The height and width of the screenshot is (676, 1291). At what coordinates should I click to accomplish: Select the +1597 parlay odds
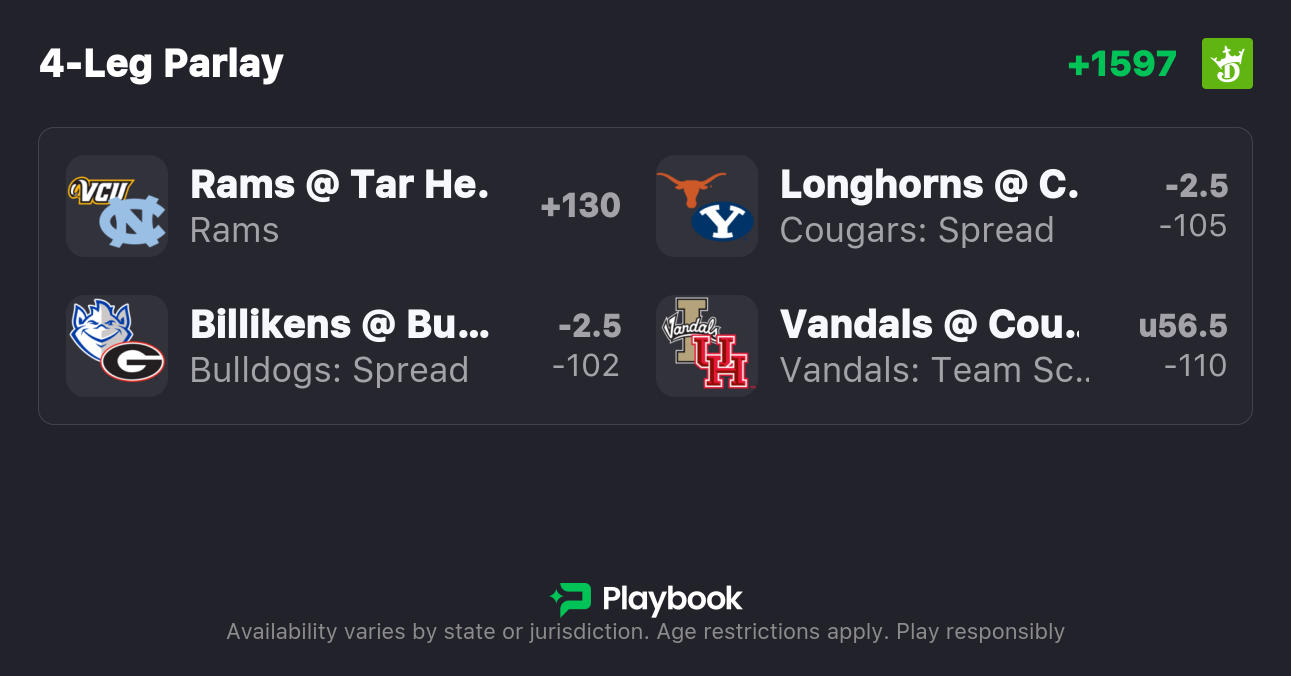1122,64
